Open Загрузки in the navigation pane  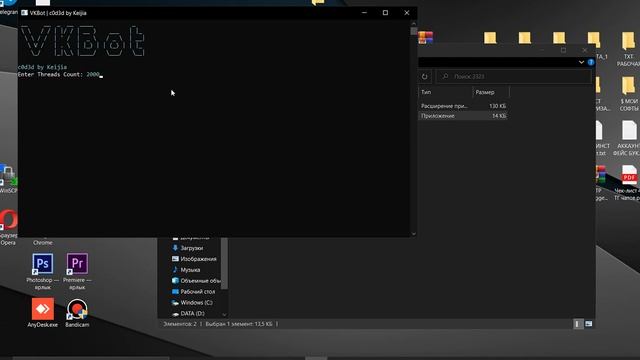tap(191, 248)
